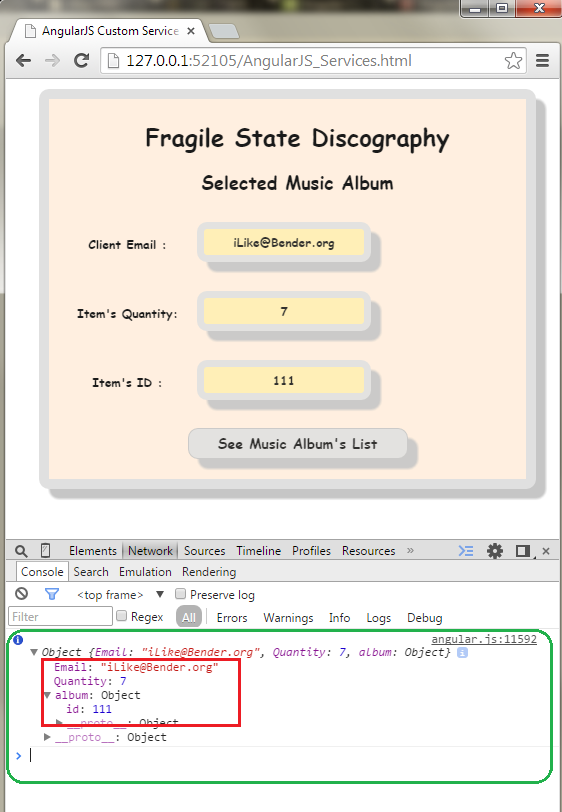Open the Resources tab
Viewport: 562px width, 812px height.
tap(368, 551)
